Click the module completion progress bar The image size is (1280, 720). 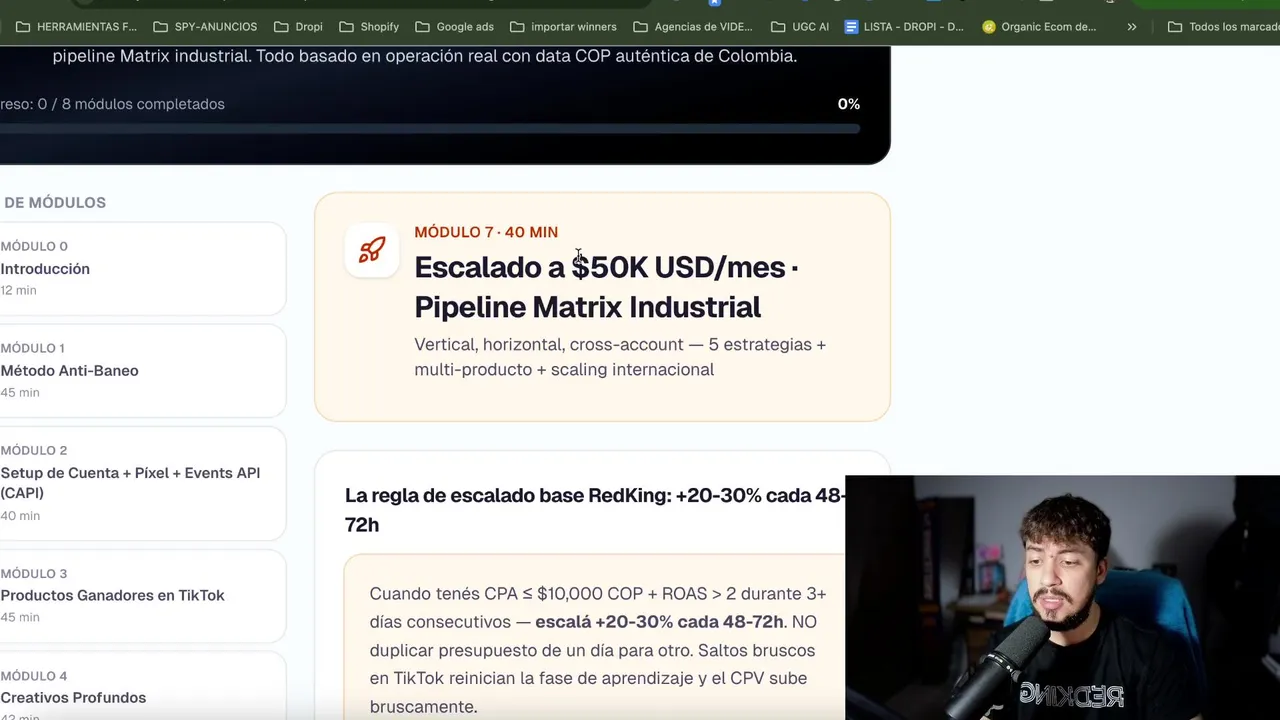point(430,129)
